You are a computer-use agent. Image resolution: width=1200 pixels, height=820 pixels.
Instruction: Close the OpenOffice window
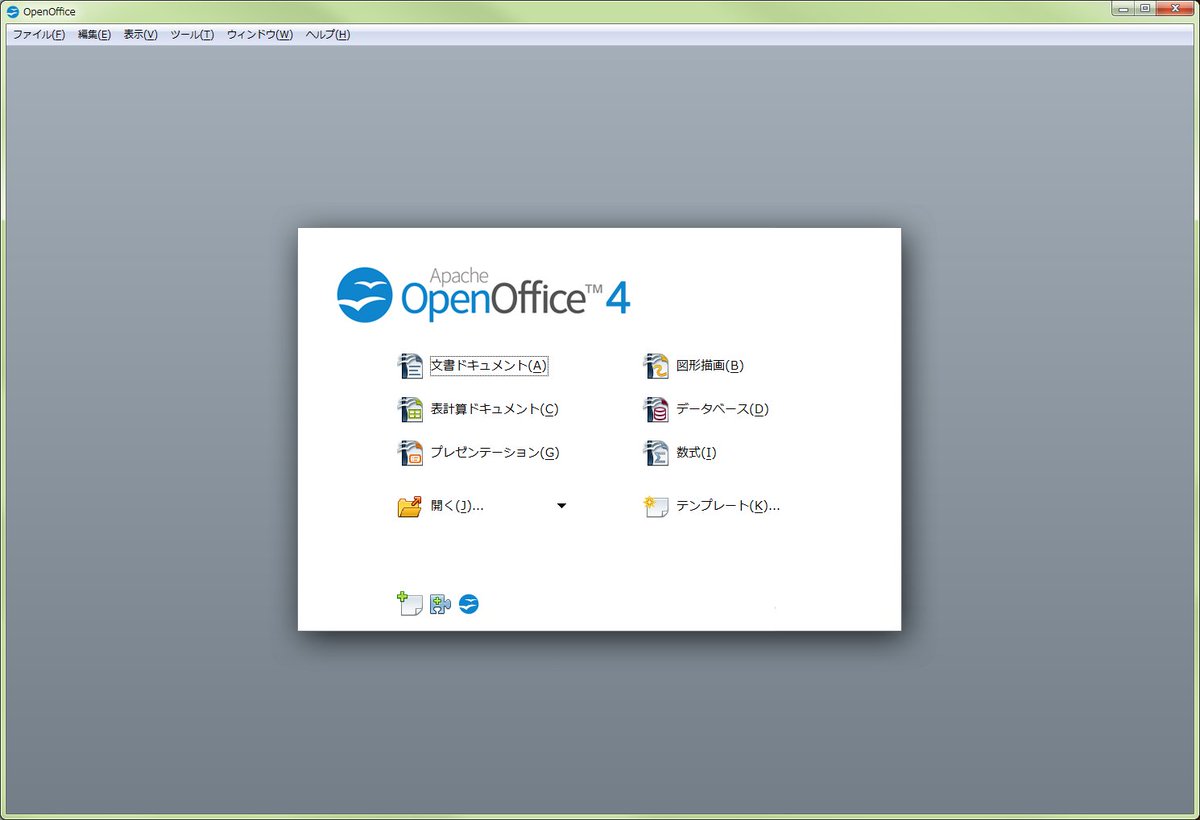tap(1174, 9)
